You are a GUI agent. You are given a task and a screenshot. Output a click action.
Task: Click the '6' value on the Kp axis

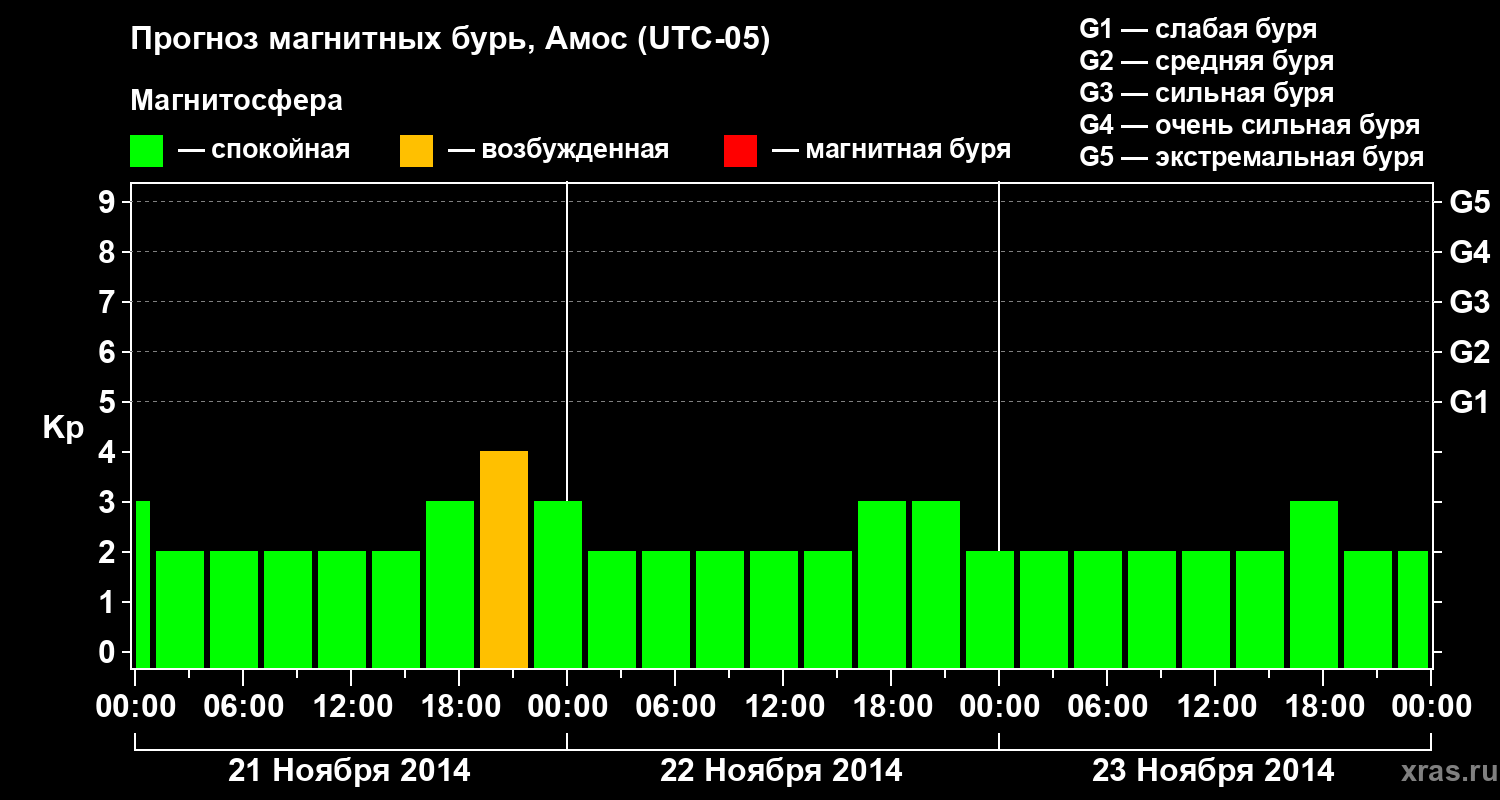coord(109,353)
